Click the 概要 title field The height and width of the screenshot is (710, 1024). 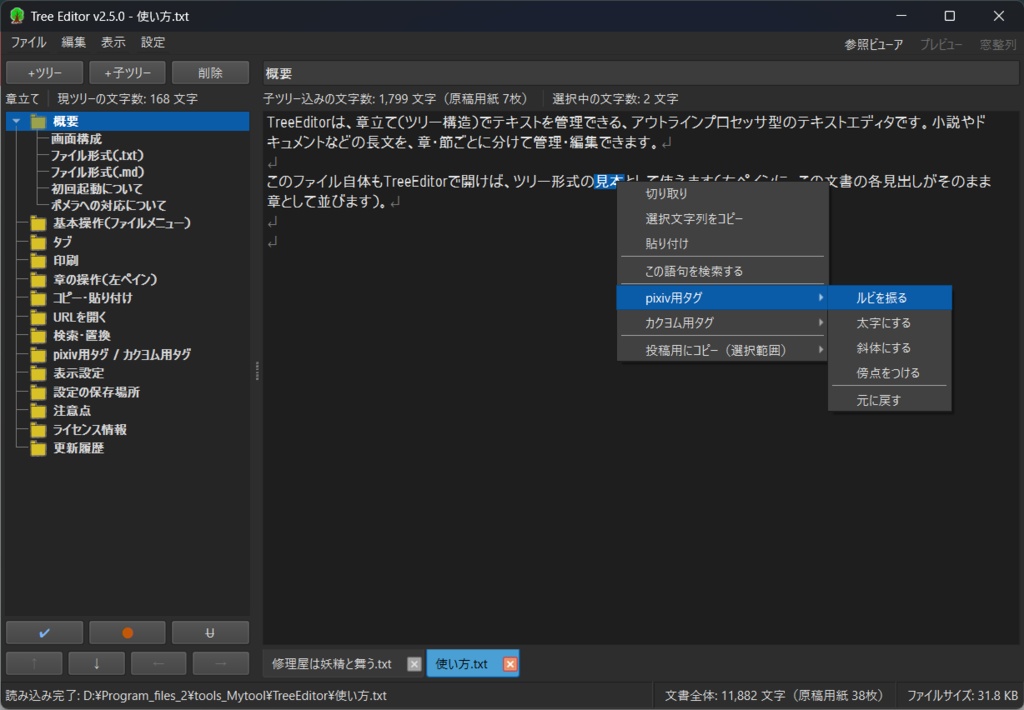click(640, 73)
